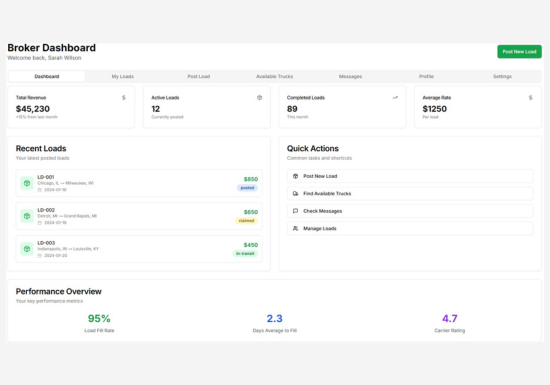
Task: Click dollar icon in Average Rate card
Action: [530, 97]
